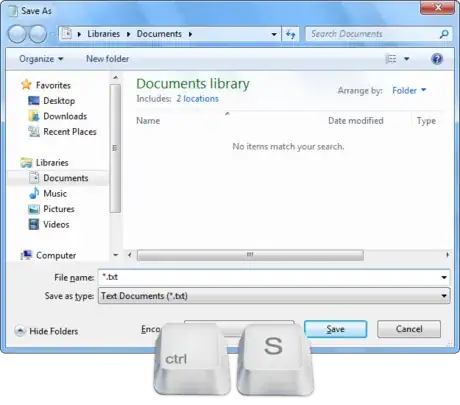The height and width of the screenshot is (405, 460).
Task: Sort files by the Name column header
Action: pyautogui.click(x=148, y=121)
